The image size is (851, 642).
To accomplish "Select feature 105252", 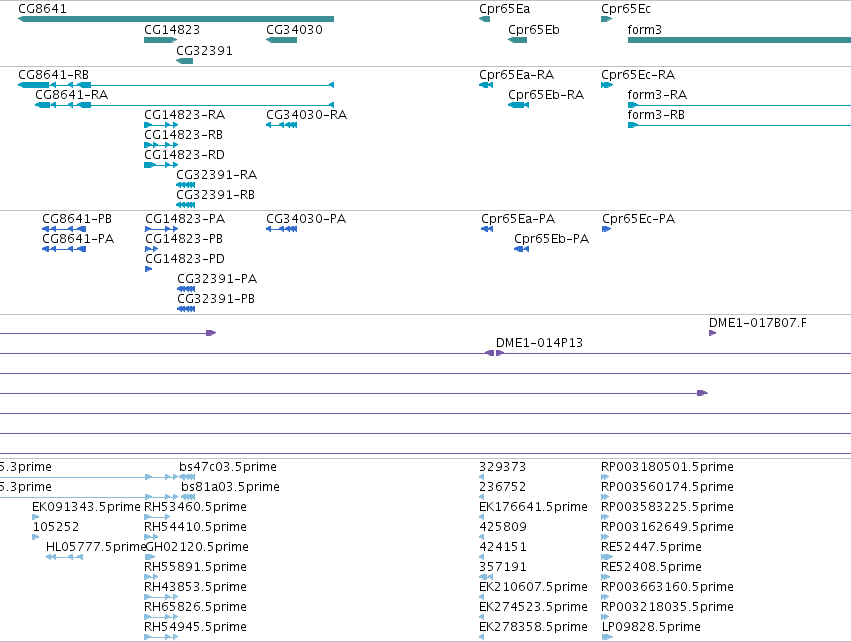I will click(36, 537).
